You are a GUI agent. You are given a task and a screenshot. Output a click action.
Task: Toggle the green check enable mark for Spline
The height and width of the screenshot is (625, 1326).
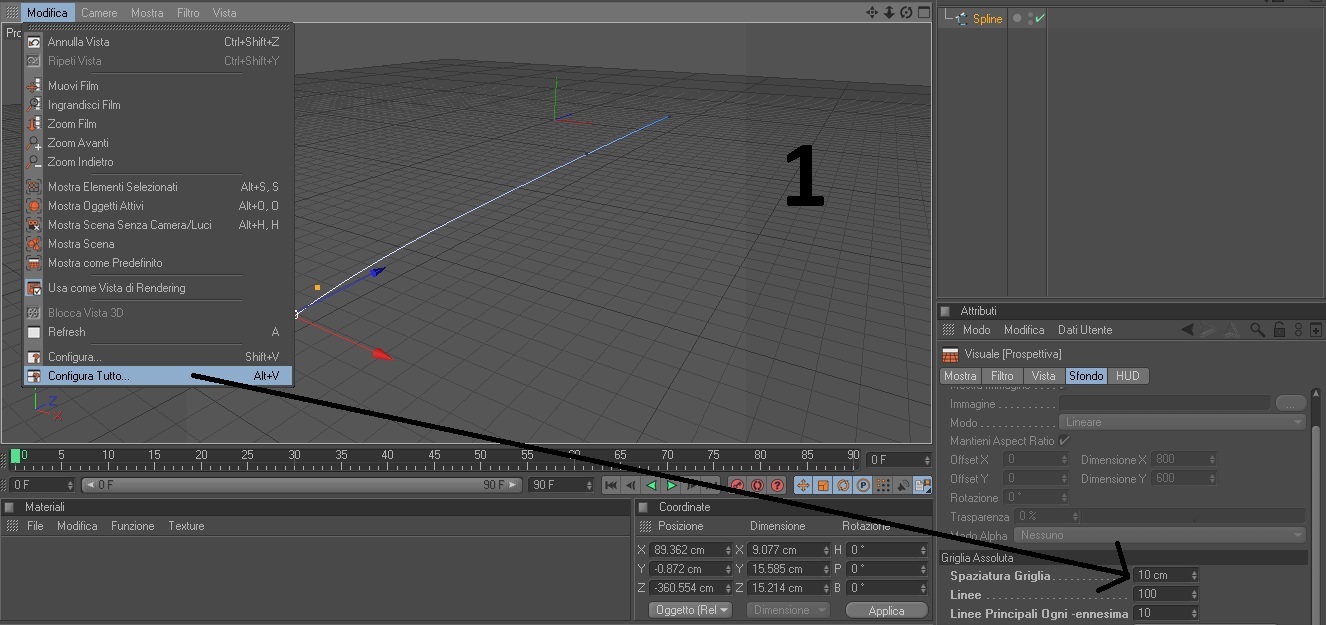1040,18
